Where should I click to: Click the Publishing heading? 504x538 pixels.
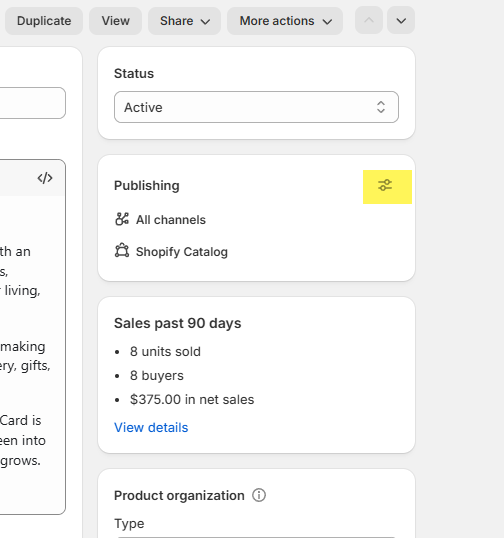pos(147,186)
